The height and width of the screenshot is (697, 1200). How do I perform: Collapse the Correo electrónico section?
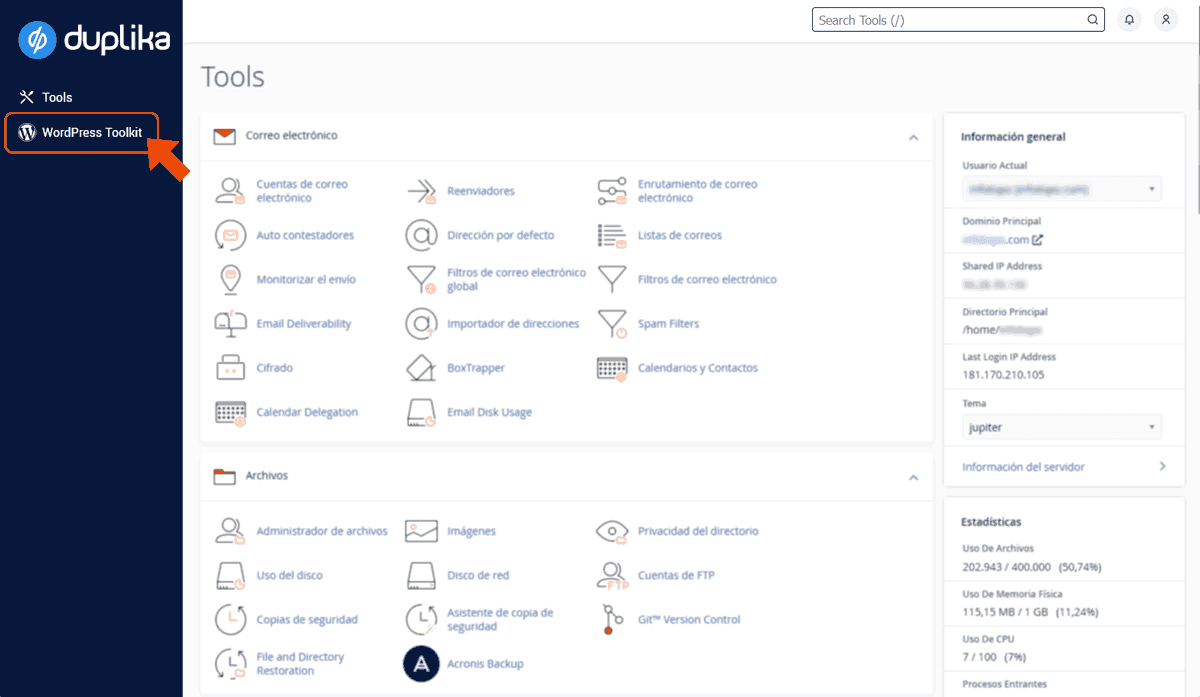point(912,136)
